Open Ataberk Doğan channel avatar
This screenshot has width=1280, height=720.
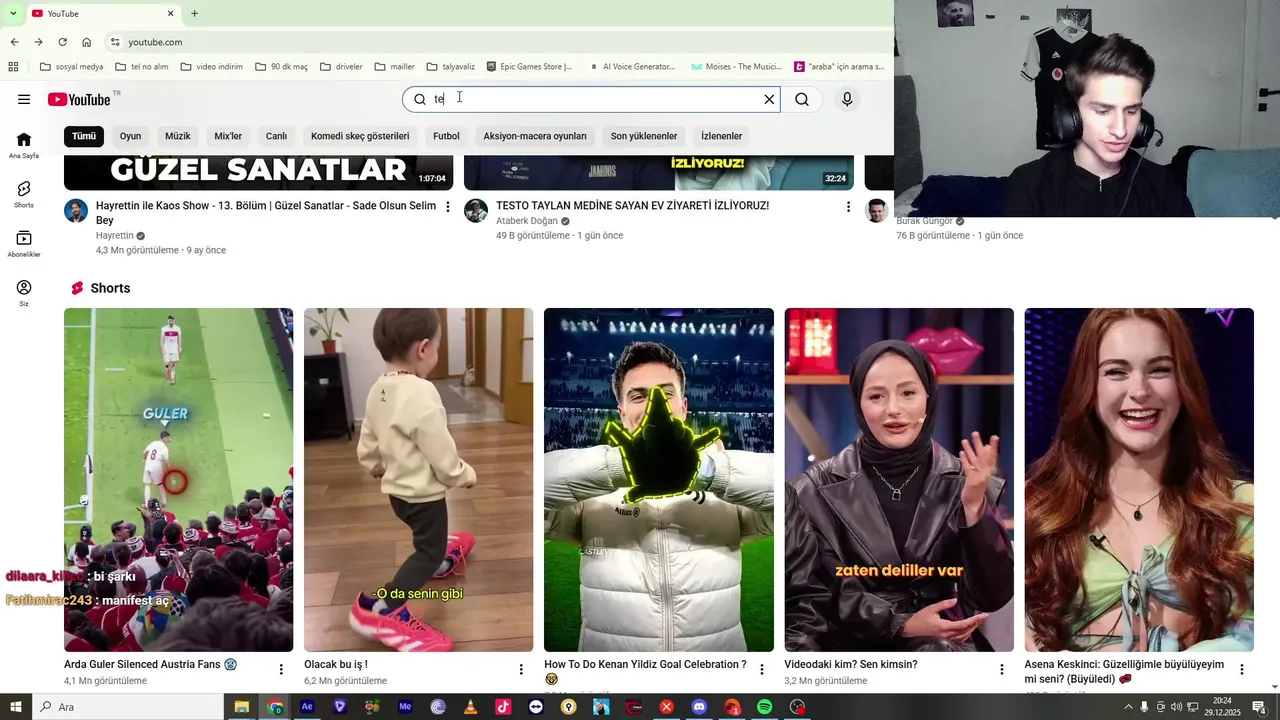pos(476,211)
